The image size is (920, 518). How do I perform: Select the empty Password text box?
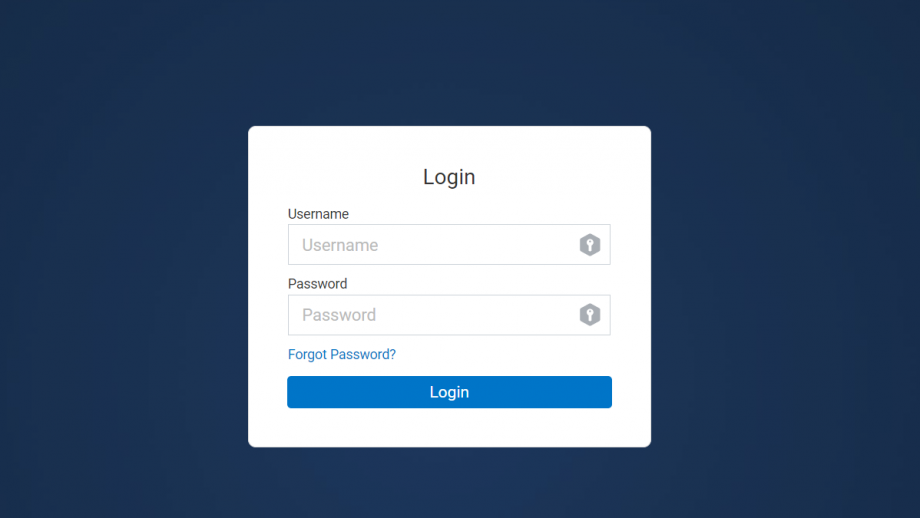(x=449, y=315)
